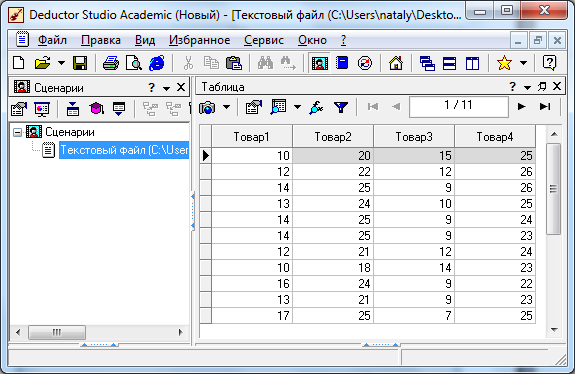Click the table view mode icon

click(278, 107)
